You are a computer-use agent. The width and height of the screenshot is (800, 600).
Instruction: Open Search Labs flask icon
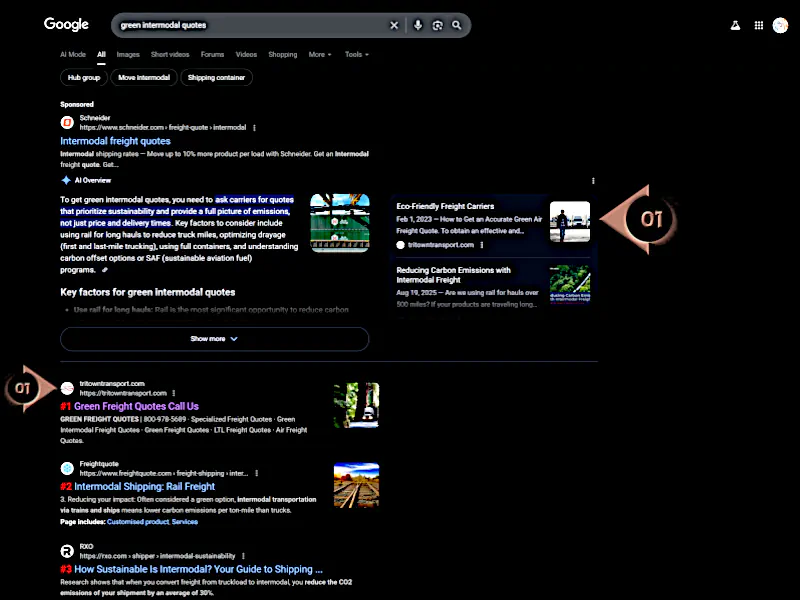[x=734, y=25]
